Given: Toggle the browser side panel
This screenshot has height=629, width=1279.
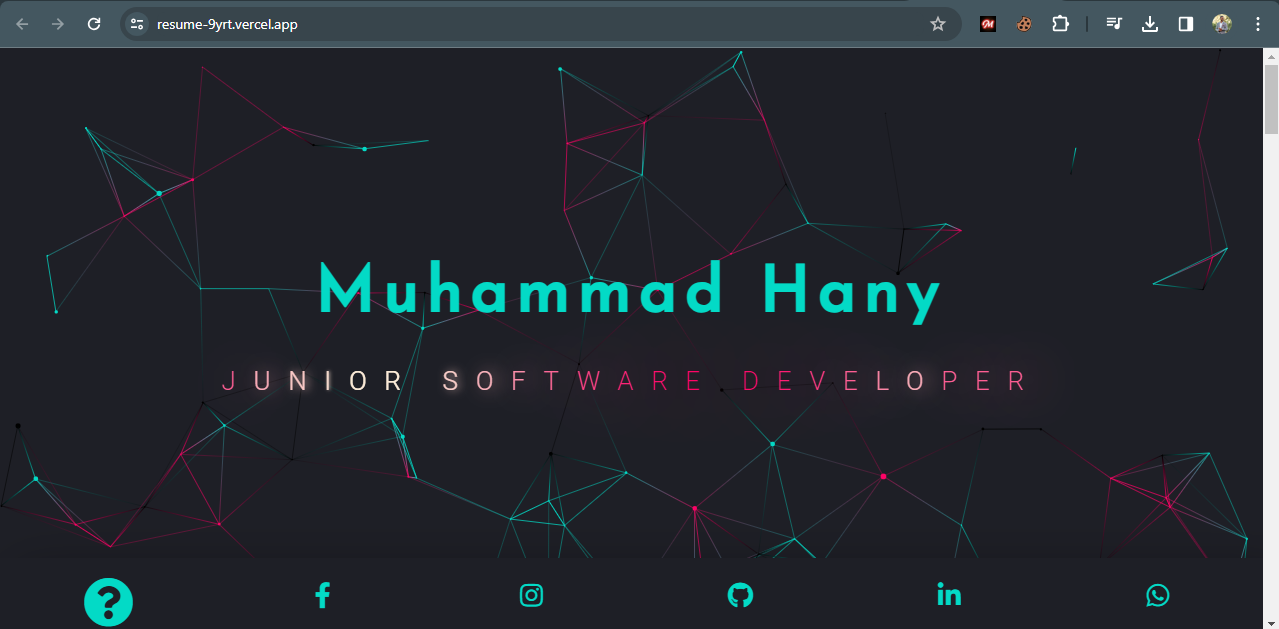Looking at the screenshot, I should click(1186, 24).
